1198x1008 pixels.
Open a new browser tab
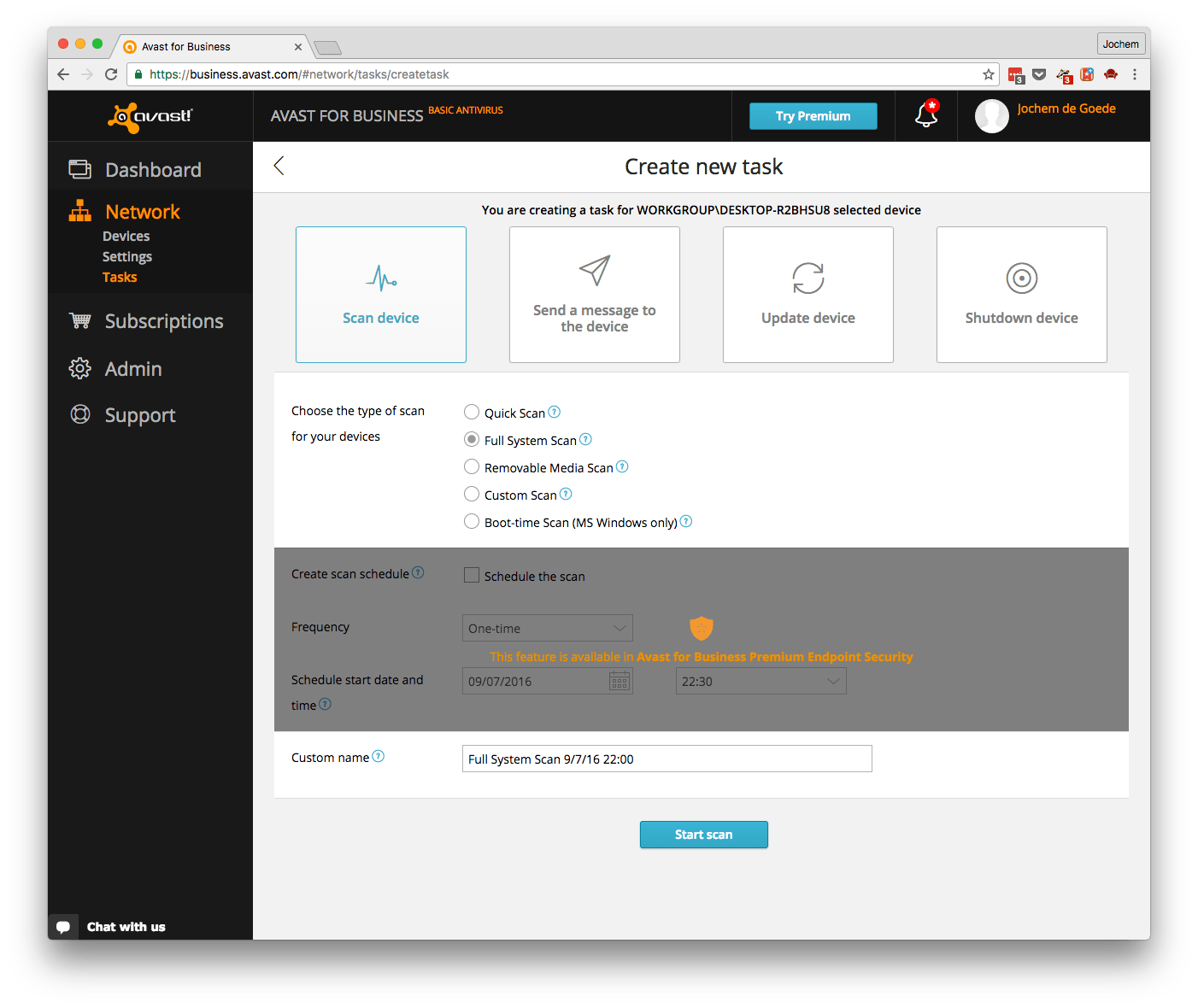(327, 47)
